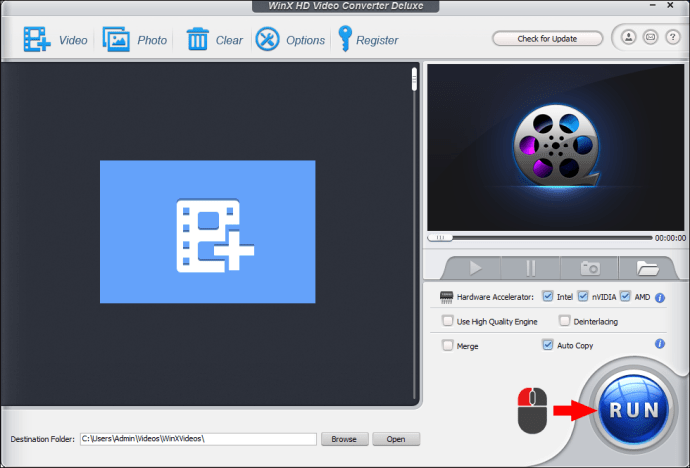Viewport: 690px width, 468px height.
Task: Click the preview playback seek slider
Action: coord(540,238)
